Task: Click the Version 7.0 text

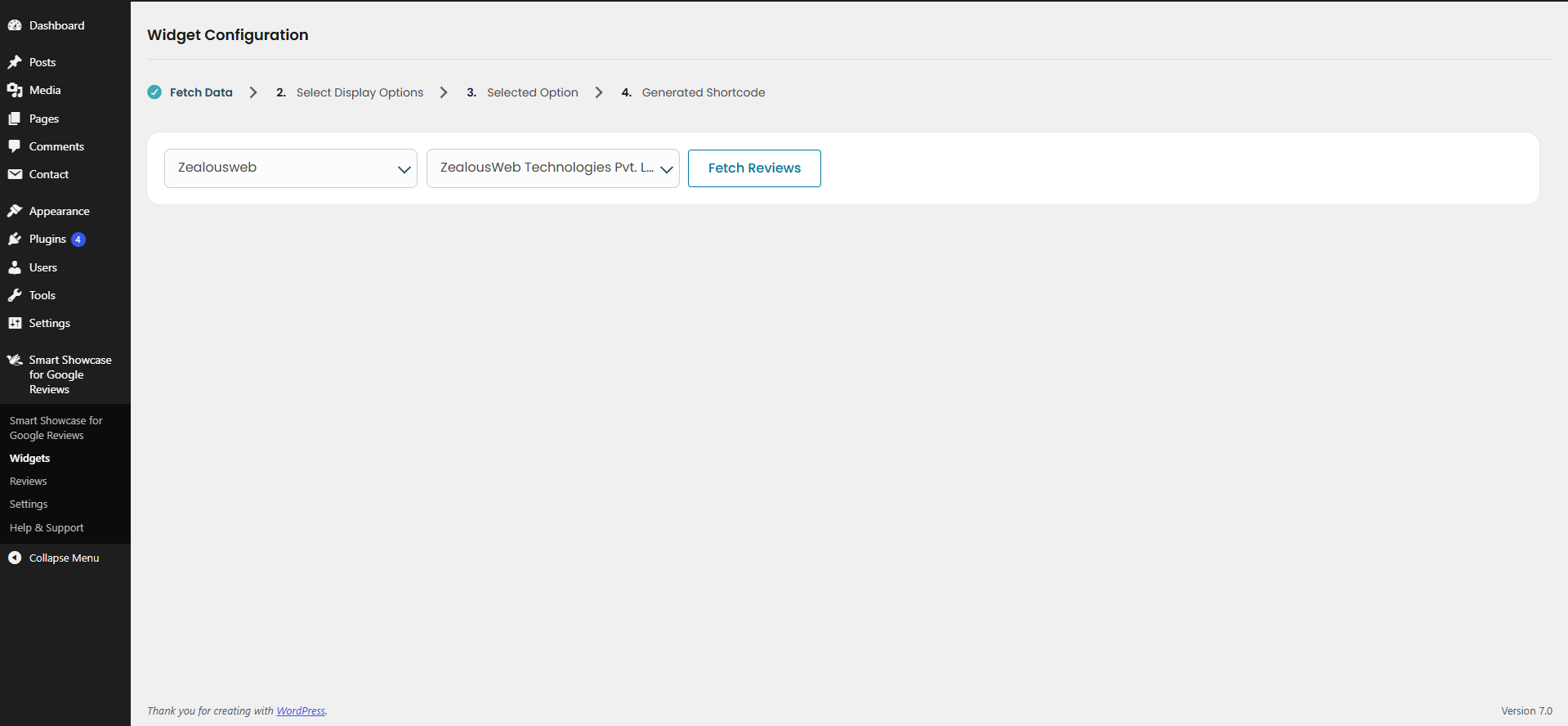Action: pos(1526,710)
